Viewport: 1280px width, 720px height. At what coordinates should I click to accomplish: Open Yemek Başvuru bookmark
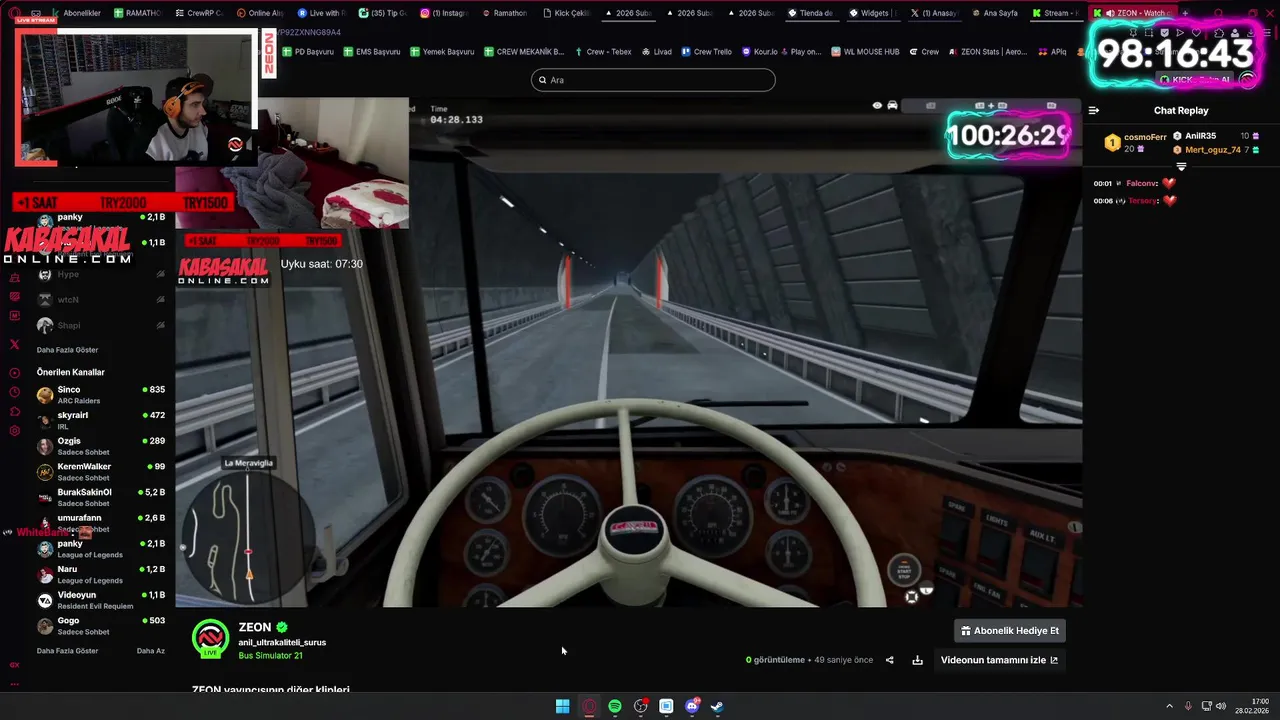pyautogui.click(x=442, y=52)
